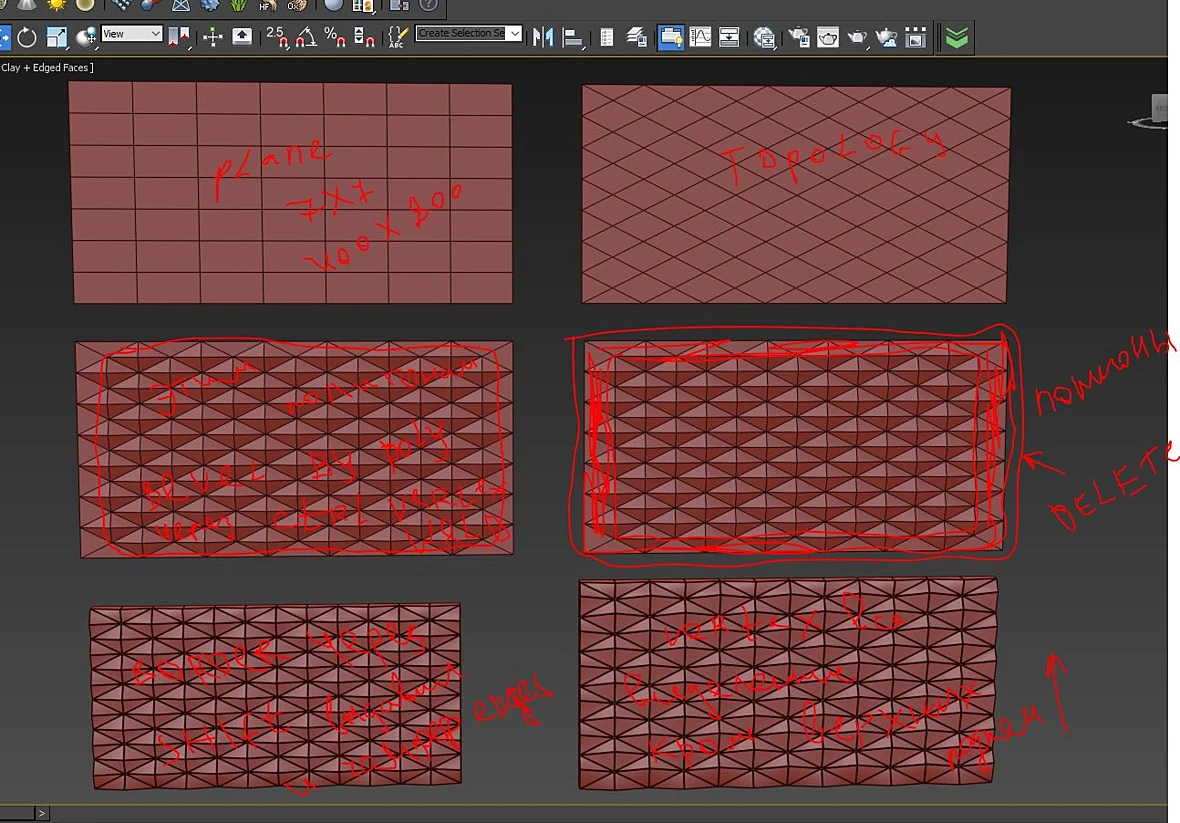
Task: Open the Rendered Frame Window
Action: pyautogui.click(x=828, y=37)
